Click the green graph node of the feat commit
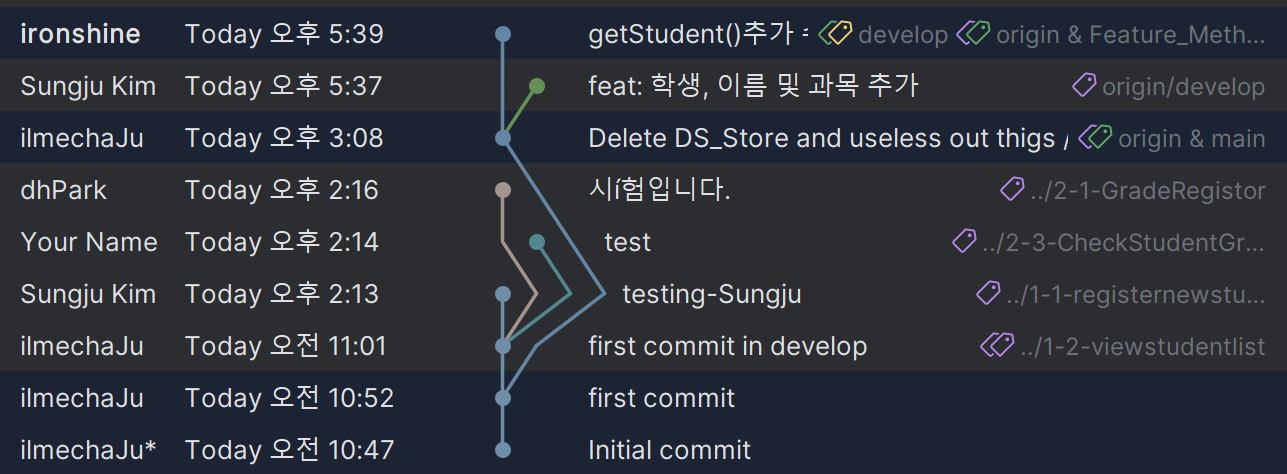 click(x=537, y=87)
